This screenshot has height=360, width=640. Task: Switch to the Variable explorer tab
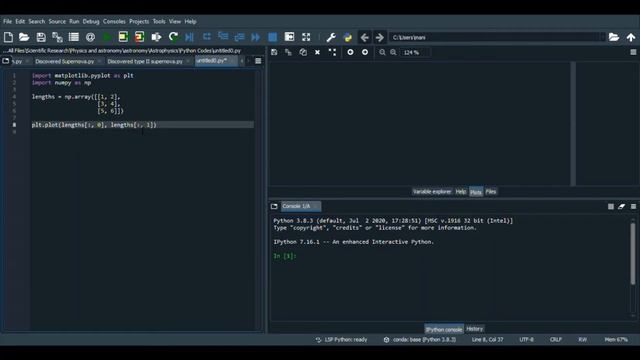pos(432,191)
